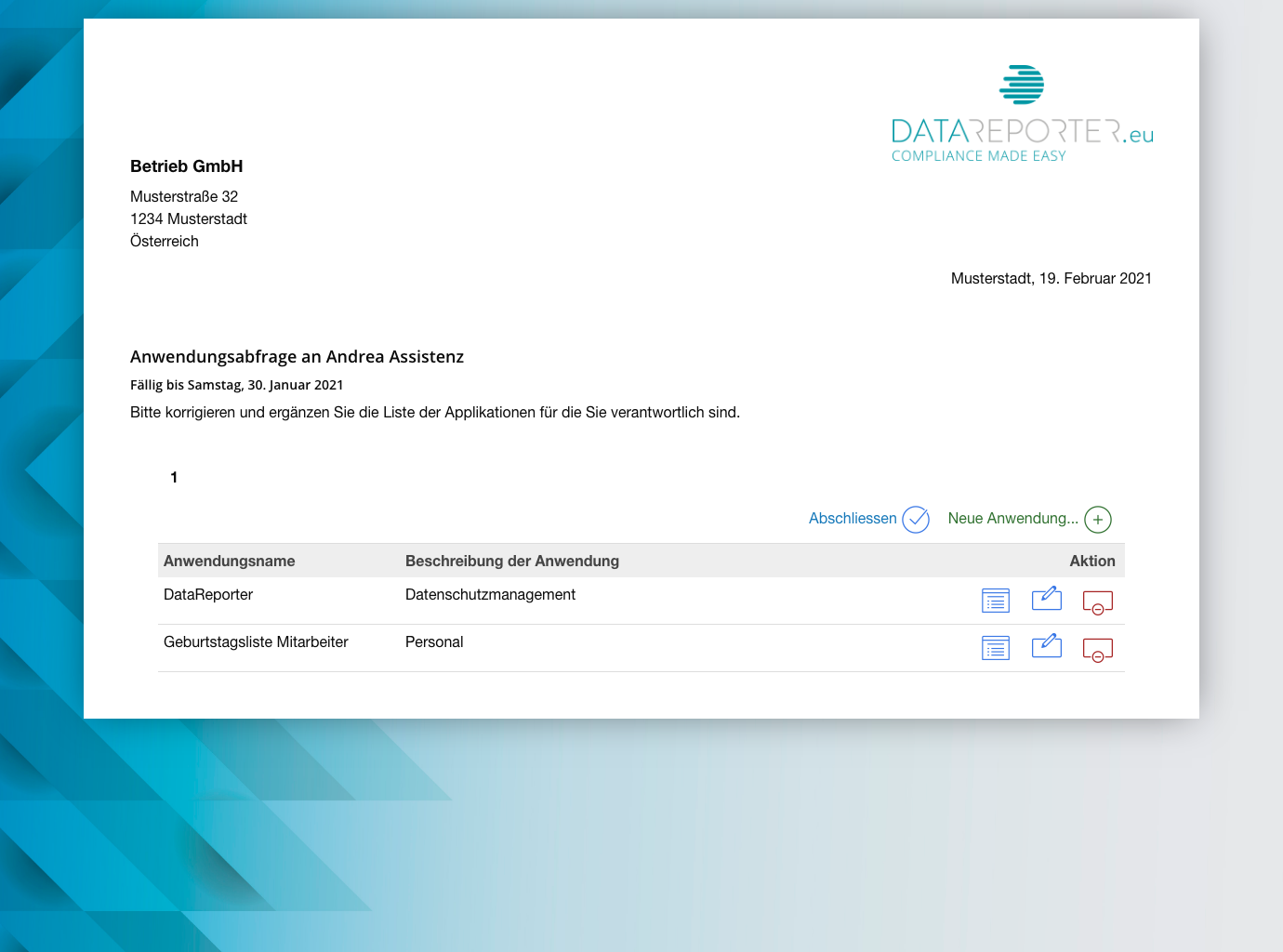Click the Anwendungsname column header
The height and width of the screenshot is (952, 1283).
[x=229, y=561]
